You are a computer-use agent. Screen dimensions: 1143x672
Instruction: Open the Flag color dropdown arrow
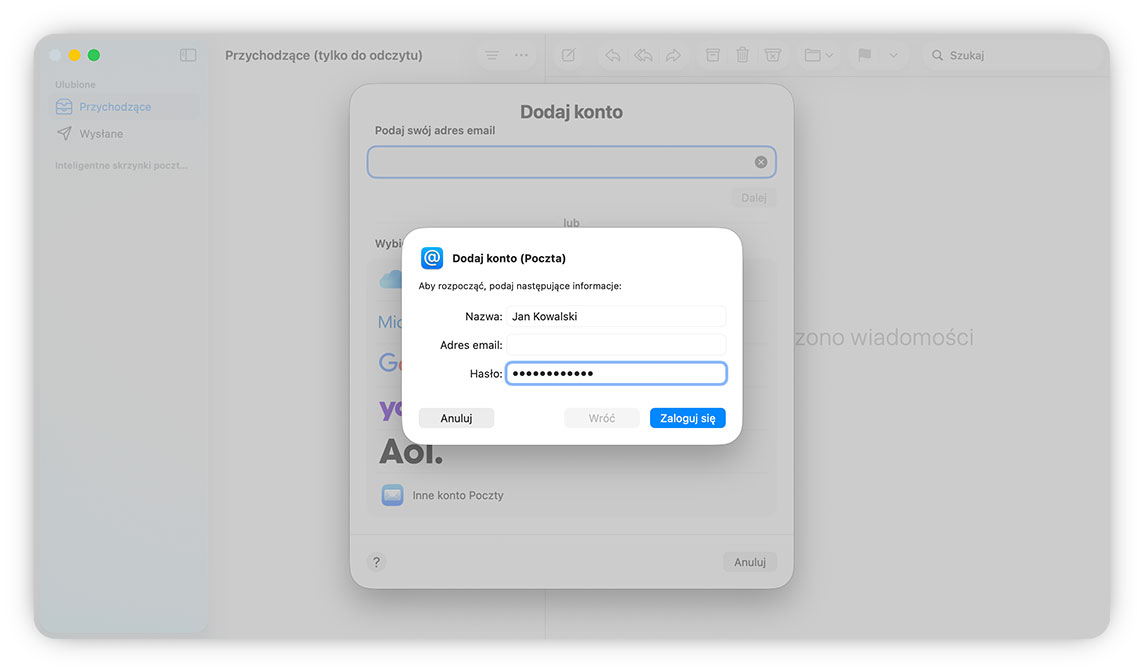893,55
